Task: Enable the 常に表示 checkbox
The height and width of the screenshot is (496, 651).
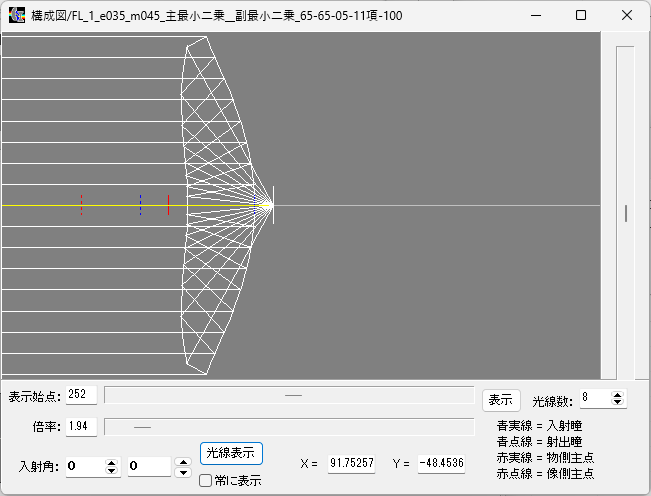Action: pyautogui.click(x=206, y=481)
